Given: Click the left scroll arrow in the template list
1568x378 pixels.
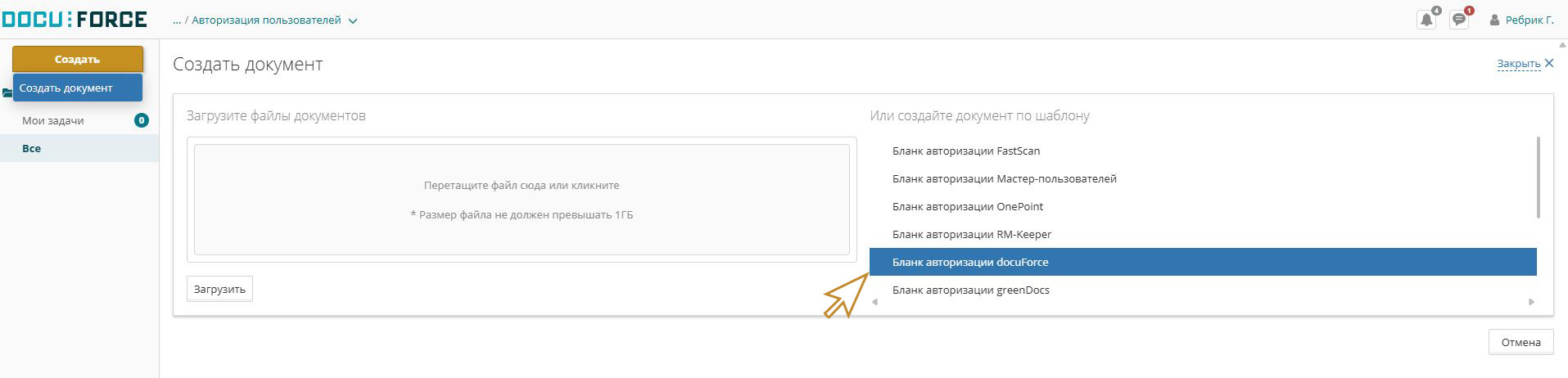Looking at the screenshot, I should (x=874, y=302).
